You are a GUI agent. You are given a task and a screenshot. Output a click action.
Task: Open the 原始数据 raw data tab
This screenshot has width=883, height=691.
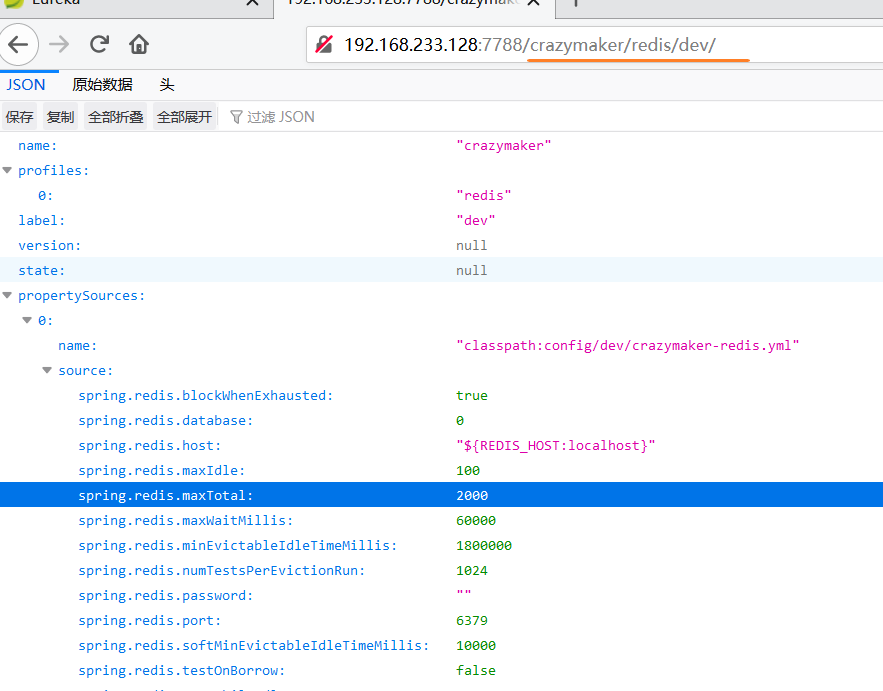(102, 85)
